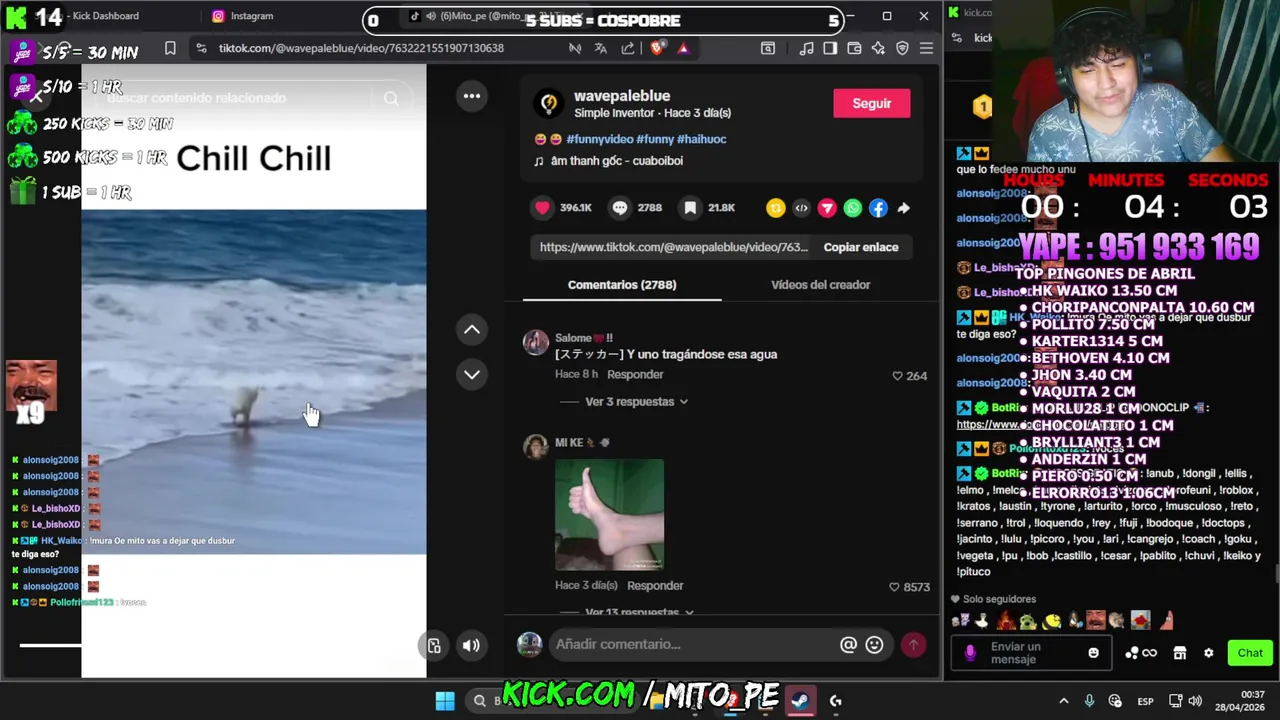Screen dimensions: 1280x720
Task: Open Leo AI sparkle icon
Action: click(x=878, y=48)
